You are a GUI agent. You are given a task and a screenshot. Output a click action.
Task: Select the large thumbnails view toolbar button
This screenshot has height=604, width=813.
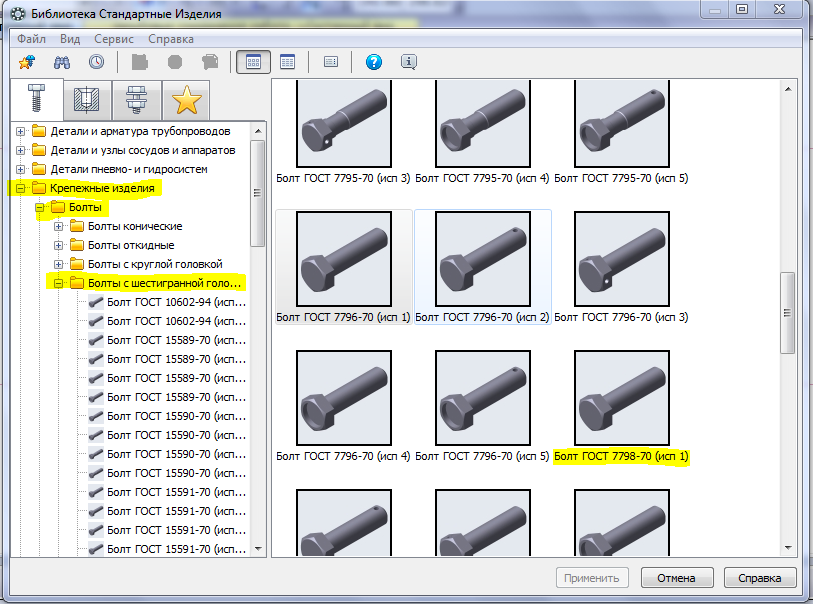tap(254, 62)
